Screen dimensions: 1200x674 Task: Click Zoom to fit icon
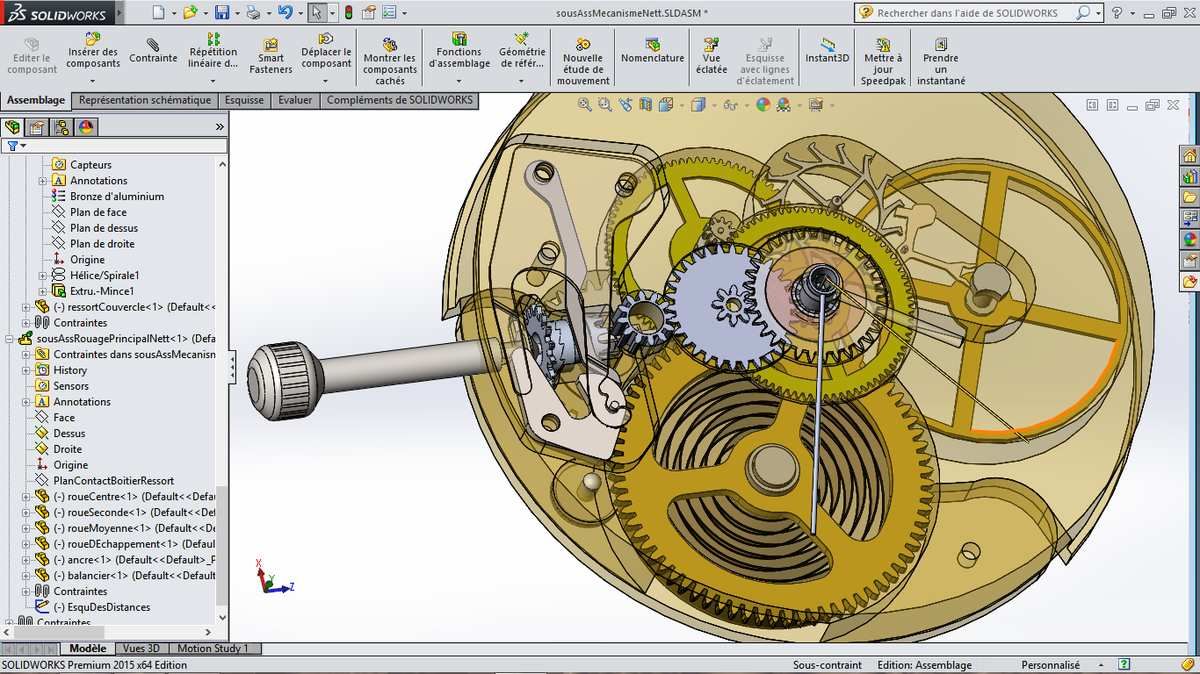click(585, 104)
